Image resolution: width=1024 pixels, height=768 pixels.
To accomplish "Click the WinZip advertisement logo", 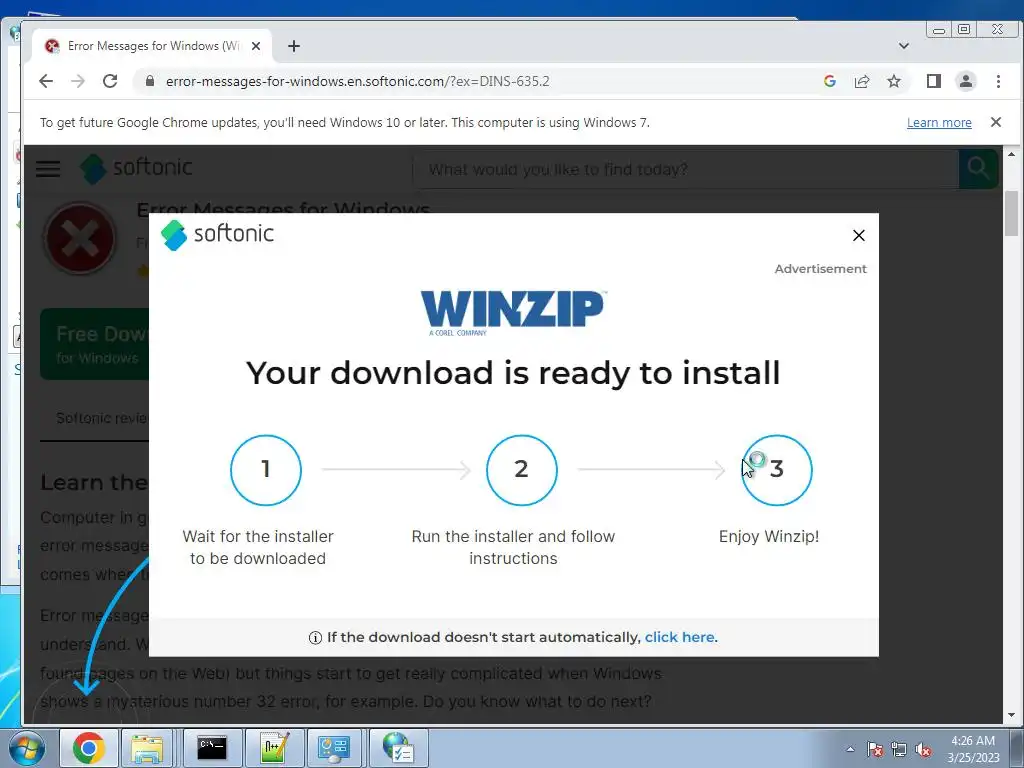I will (x=513, y=313).
